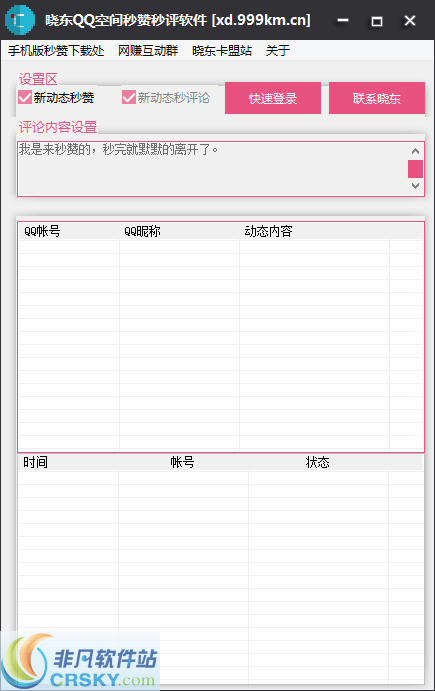435x691 pixels.
Task: Click the pink scrollbar thumb in comment box
Action: [x=415, y=169]
